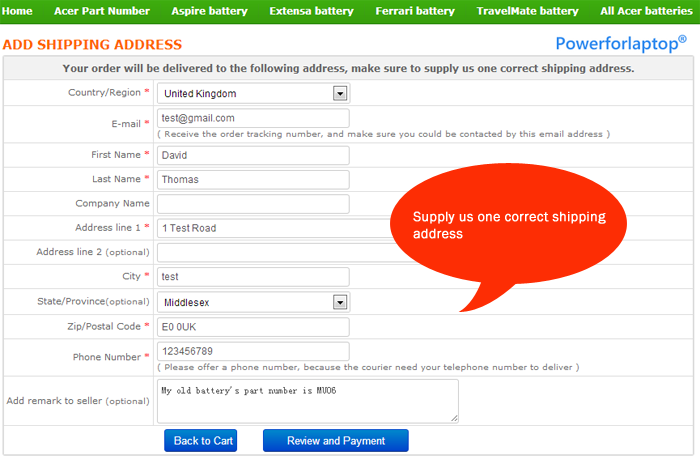Click the First Name field

[x=252, y=155]
